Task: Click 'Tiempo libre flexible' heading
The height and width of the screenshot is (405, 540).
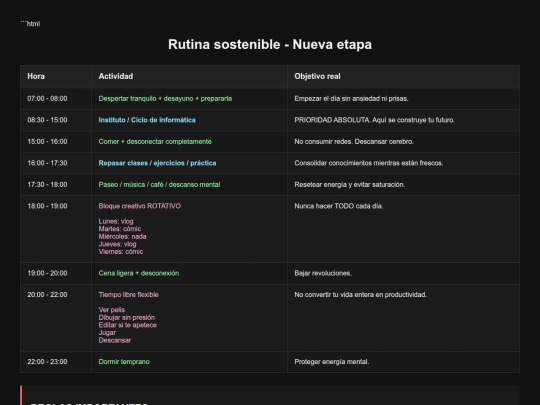Action: [128, 294]
